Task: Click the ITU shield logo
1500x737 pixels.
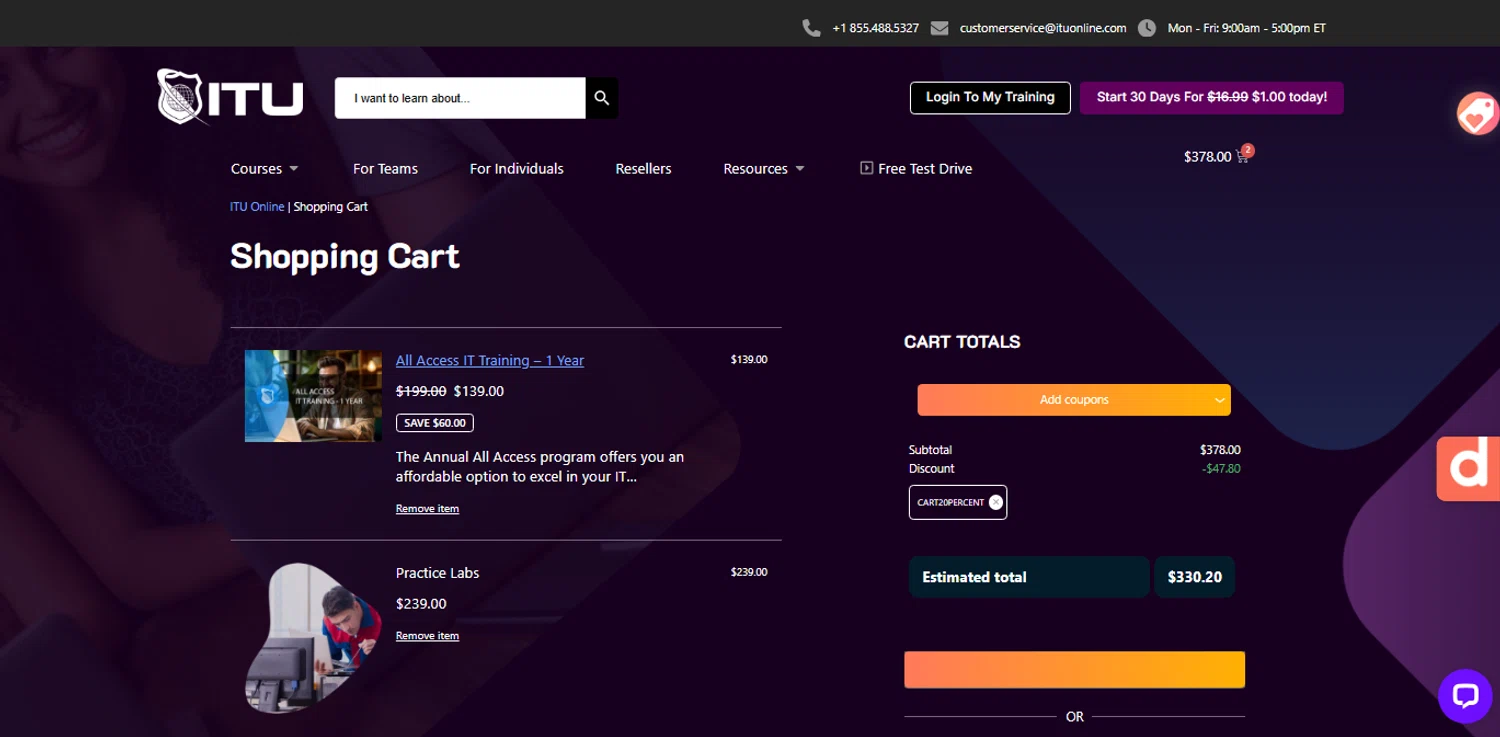Action: (x=230, y=97)
